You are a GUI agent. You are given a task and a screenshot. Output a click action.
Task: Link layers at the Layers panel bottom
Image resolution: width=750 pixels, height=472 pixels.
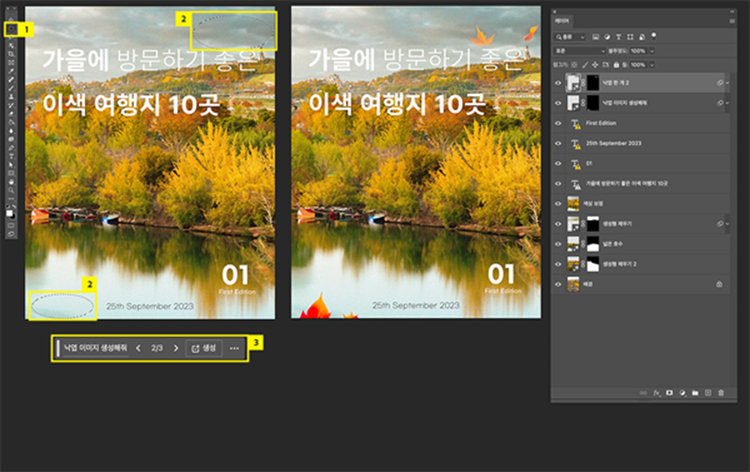click(643, 393)
